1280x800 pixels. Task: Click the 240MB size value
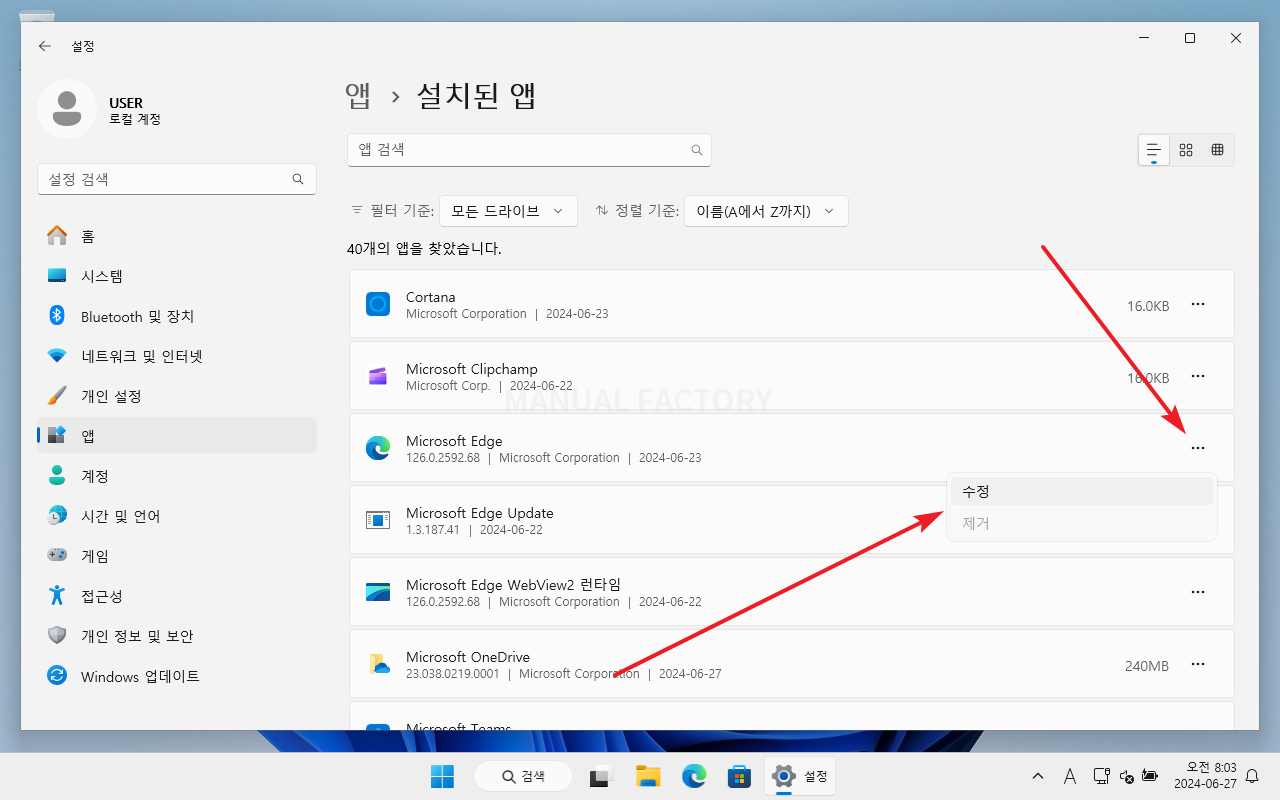[1146, 666]
